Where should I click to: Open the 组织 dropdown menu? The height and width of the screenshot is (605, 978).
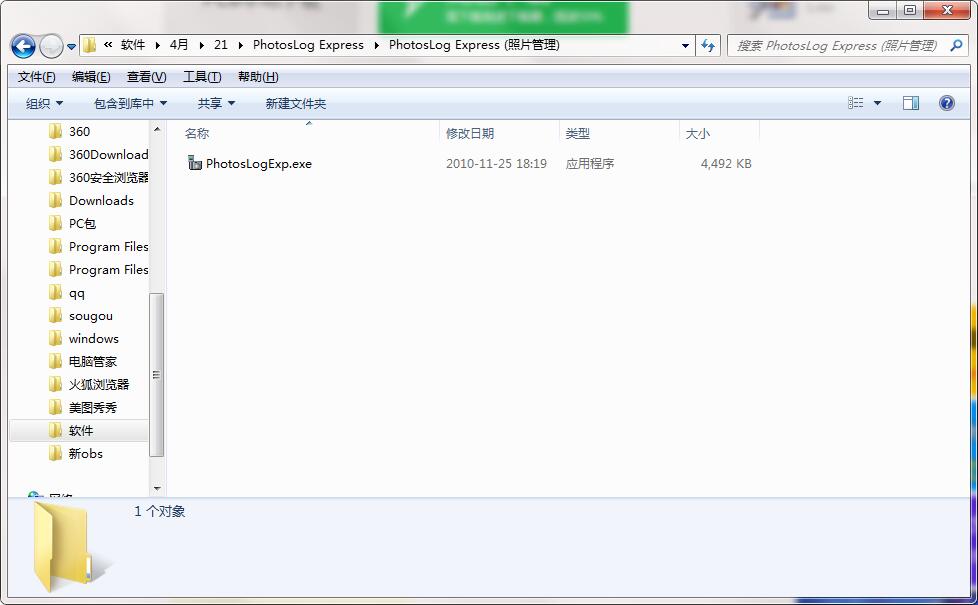pyautogui.click(x=44, y=103)
